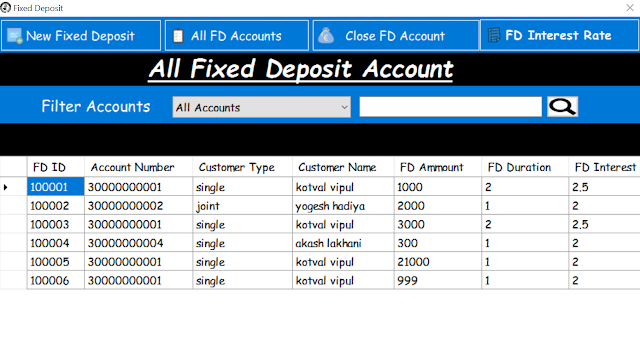Switch to All FD Accounts tab

237,36
